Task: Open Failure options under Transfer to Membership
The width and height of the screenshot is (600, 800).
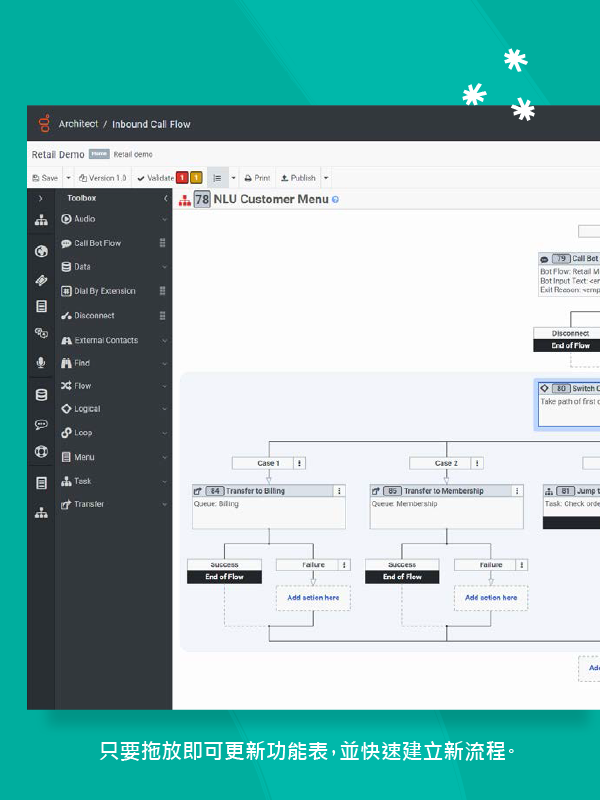Action: (522, 565)
